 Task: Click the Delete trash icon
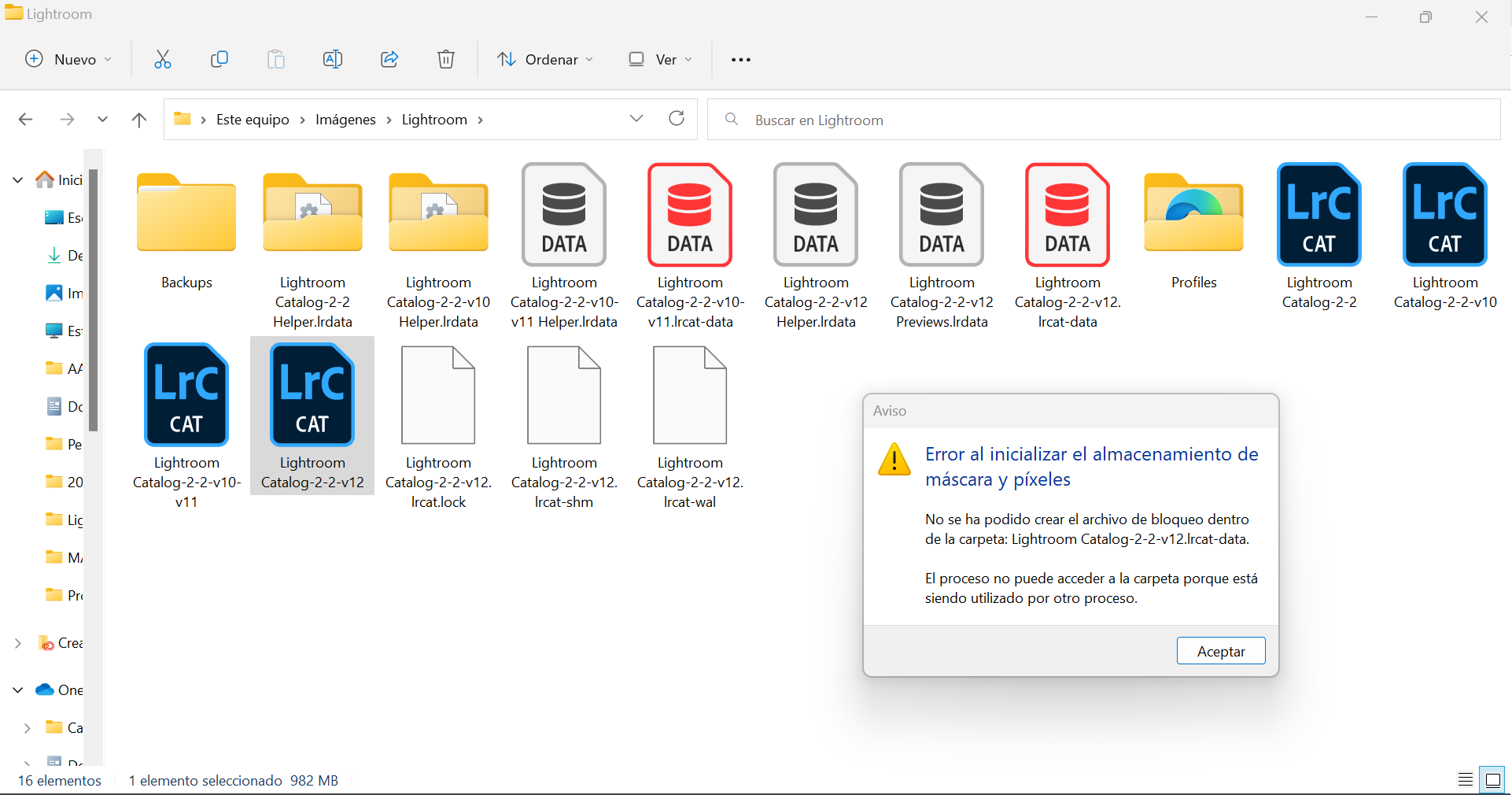click(446, 59)
